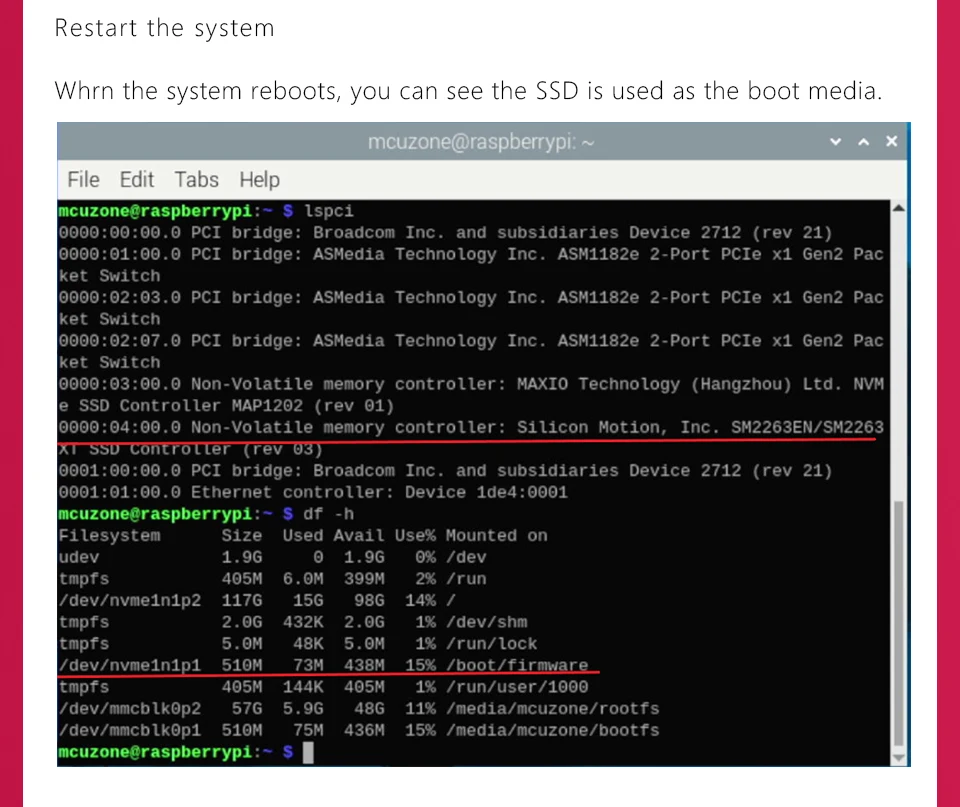Open the Tabs menu
The height and width of the screenshot is (807, 960).
196,180
